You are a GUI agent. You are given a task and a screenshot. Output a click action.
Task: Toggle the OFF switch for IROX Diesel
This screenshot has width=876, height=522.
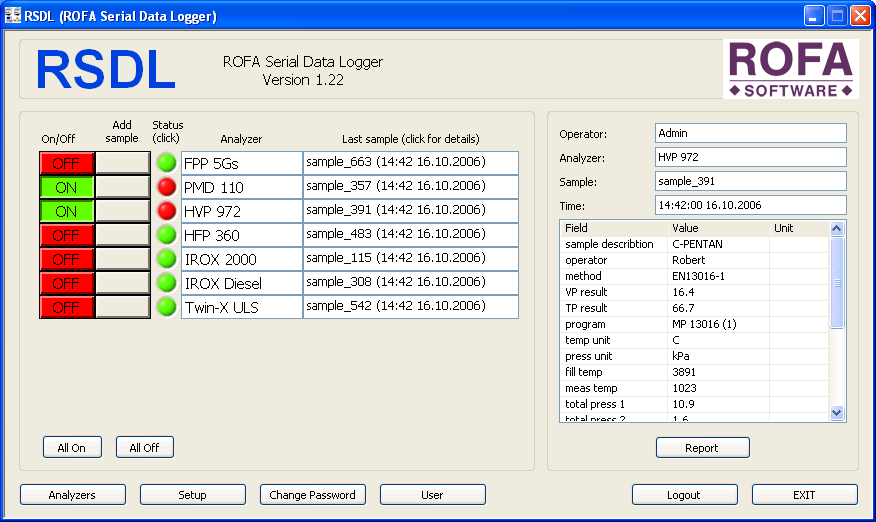coord(66,283)
